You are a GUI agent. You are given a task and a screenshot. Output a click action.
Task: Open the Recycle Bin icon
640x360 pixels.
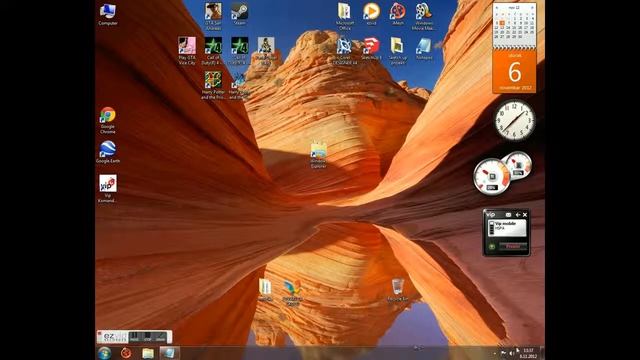(398, 290)
